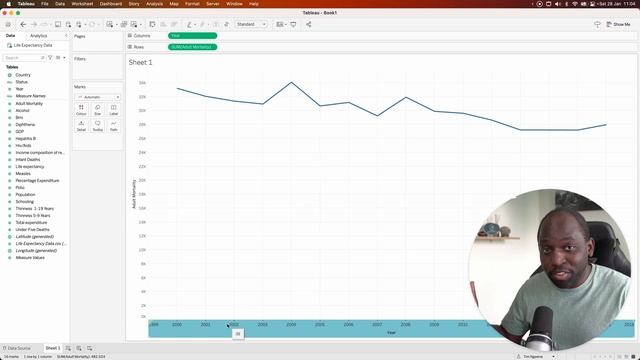This screenshot has height=360, width=640.
Task: Switch to the Data tab
Action: [10, 36]
